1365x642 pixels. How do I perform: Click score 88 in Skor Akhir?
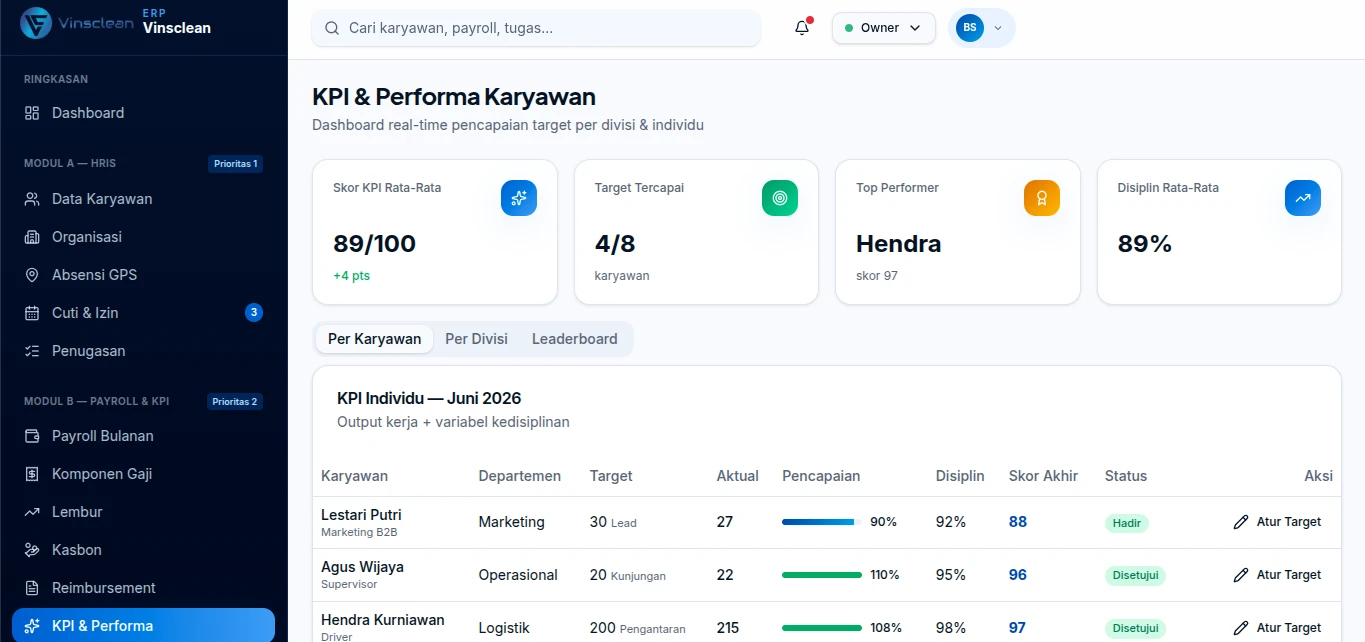[1018, 522]
